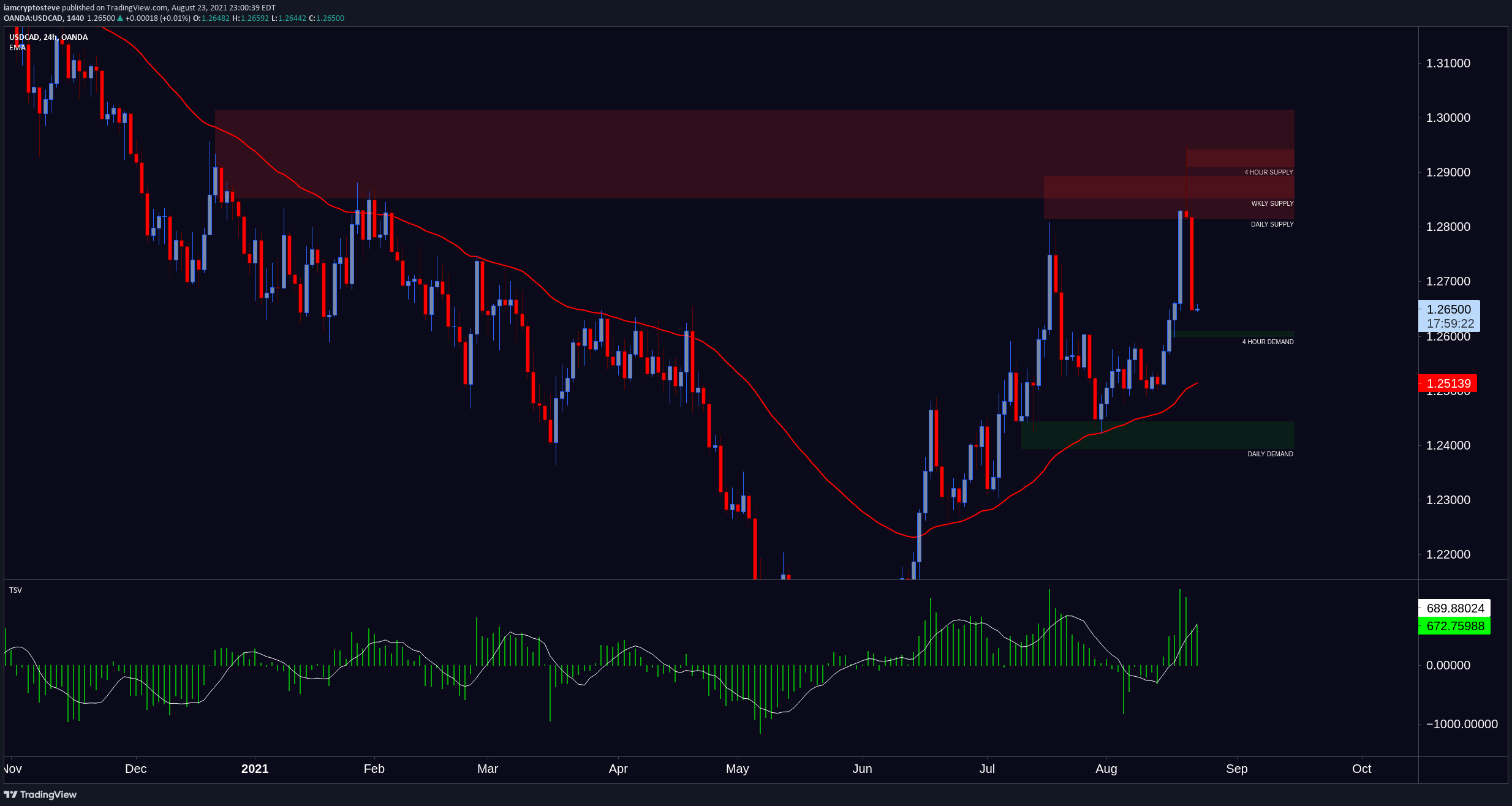Click the red EMA value label 1.25139
Screen dimensions: 1512x806
tap(1448, 383)
